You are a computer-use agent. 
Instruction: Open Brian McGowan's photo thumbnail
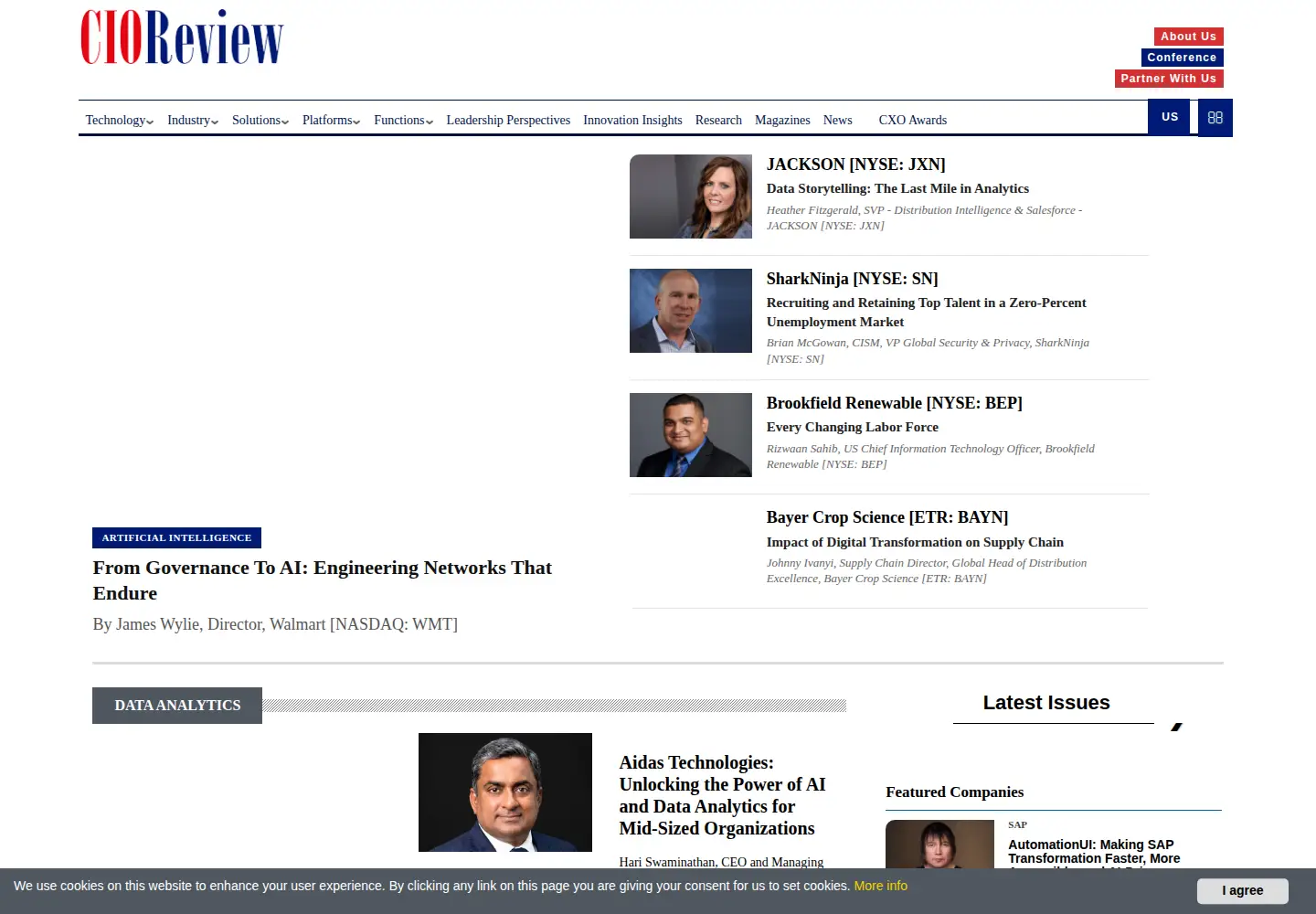(691, 311)
